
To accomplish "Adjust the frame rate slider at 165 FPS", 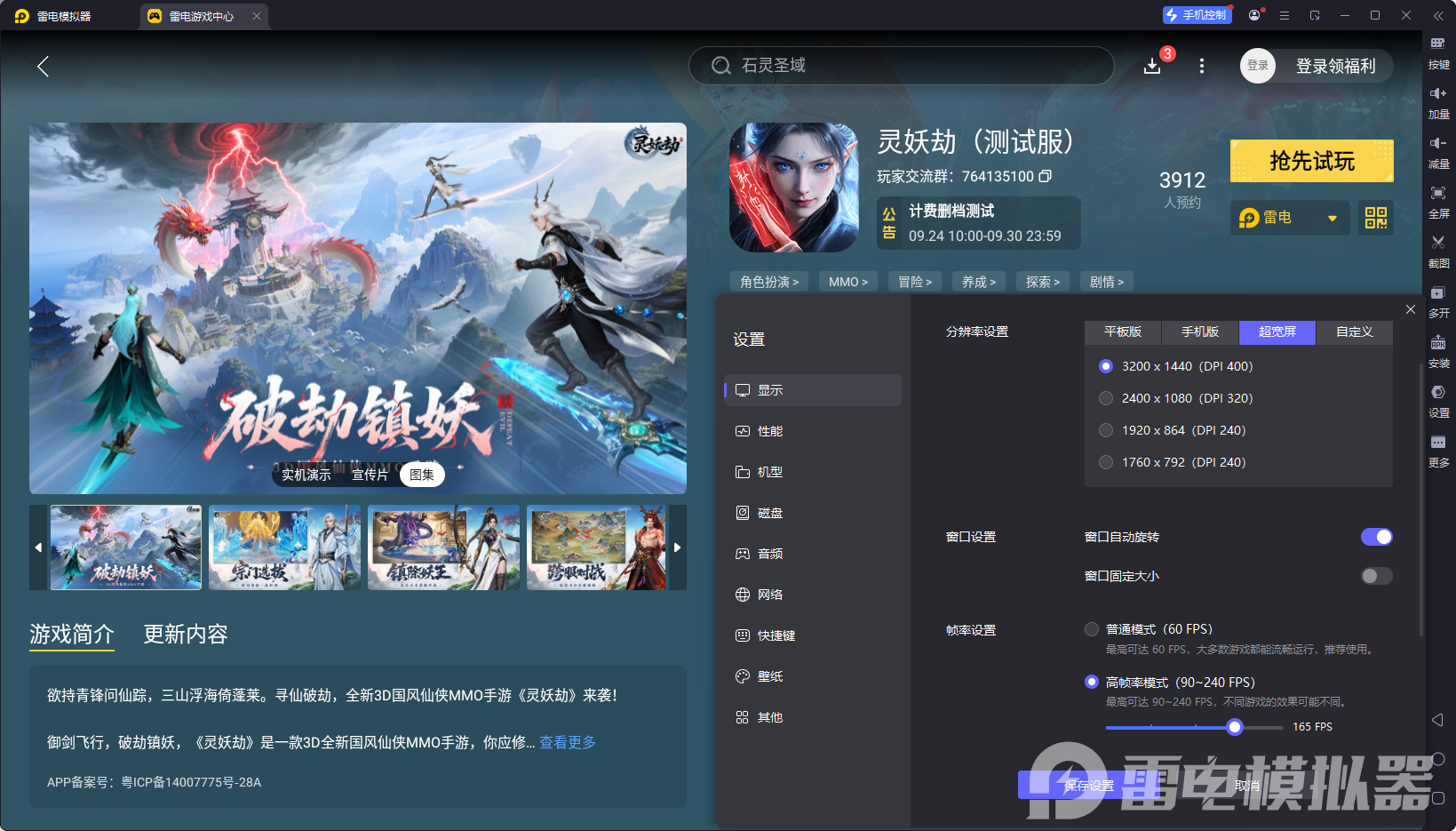I will 1234,727.
